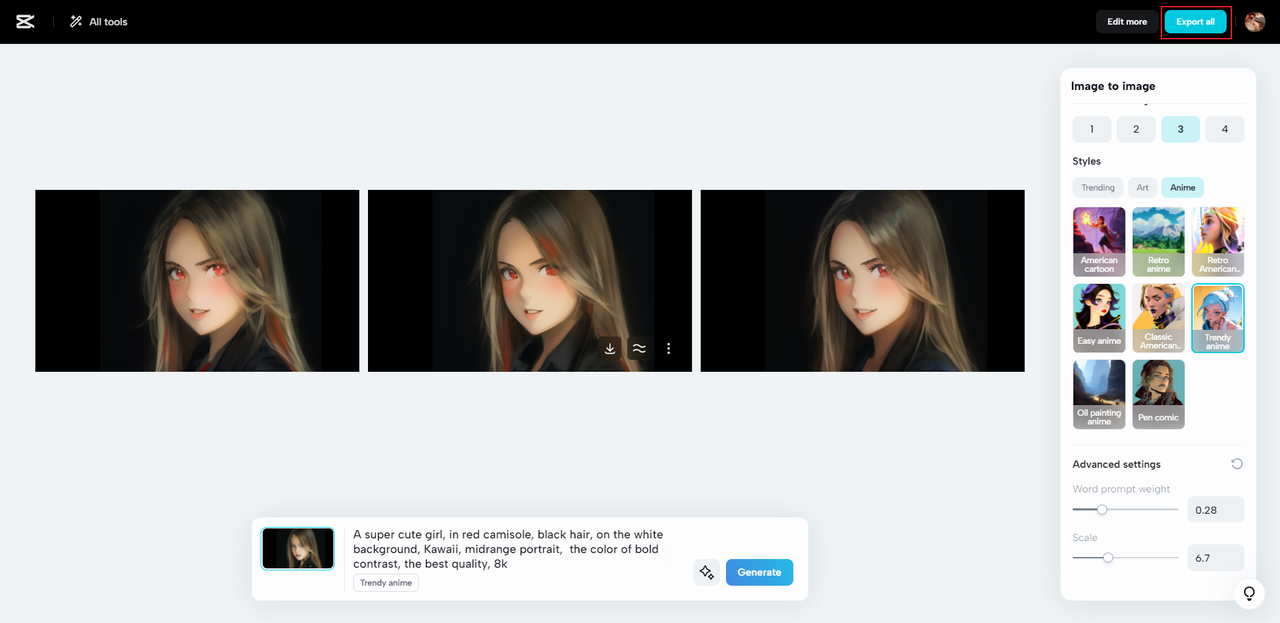Adjust the Scale slider
This screenshot has height=623, width=1280.
pos(1108,557)
